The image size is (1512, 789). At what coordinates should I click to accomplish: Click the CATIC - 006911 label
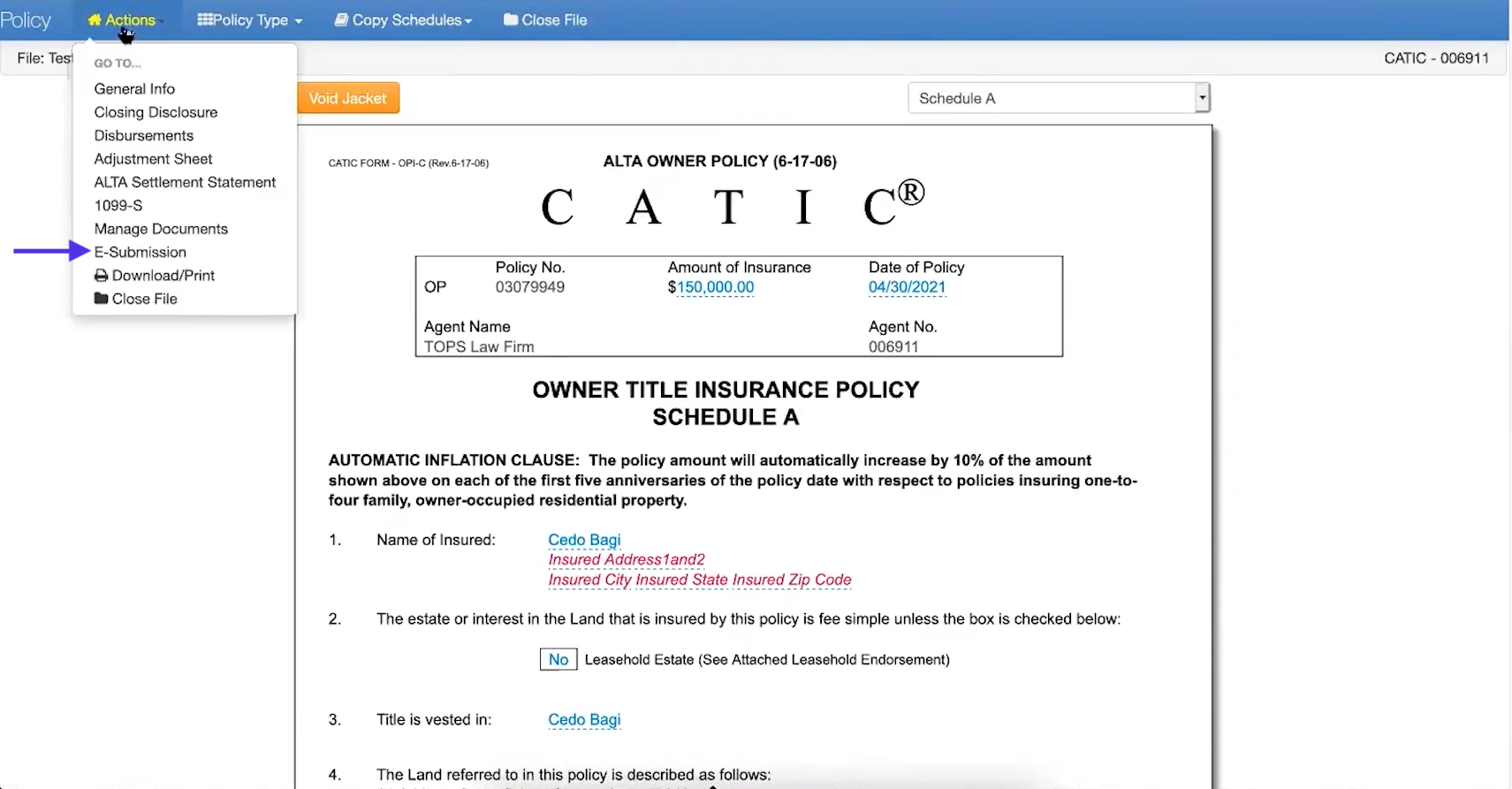click(1436, 58)
